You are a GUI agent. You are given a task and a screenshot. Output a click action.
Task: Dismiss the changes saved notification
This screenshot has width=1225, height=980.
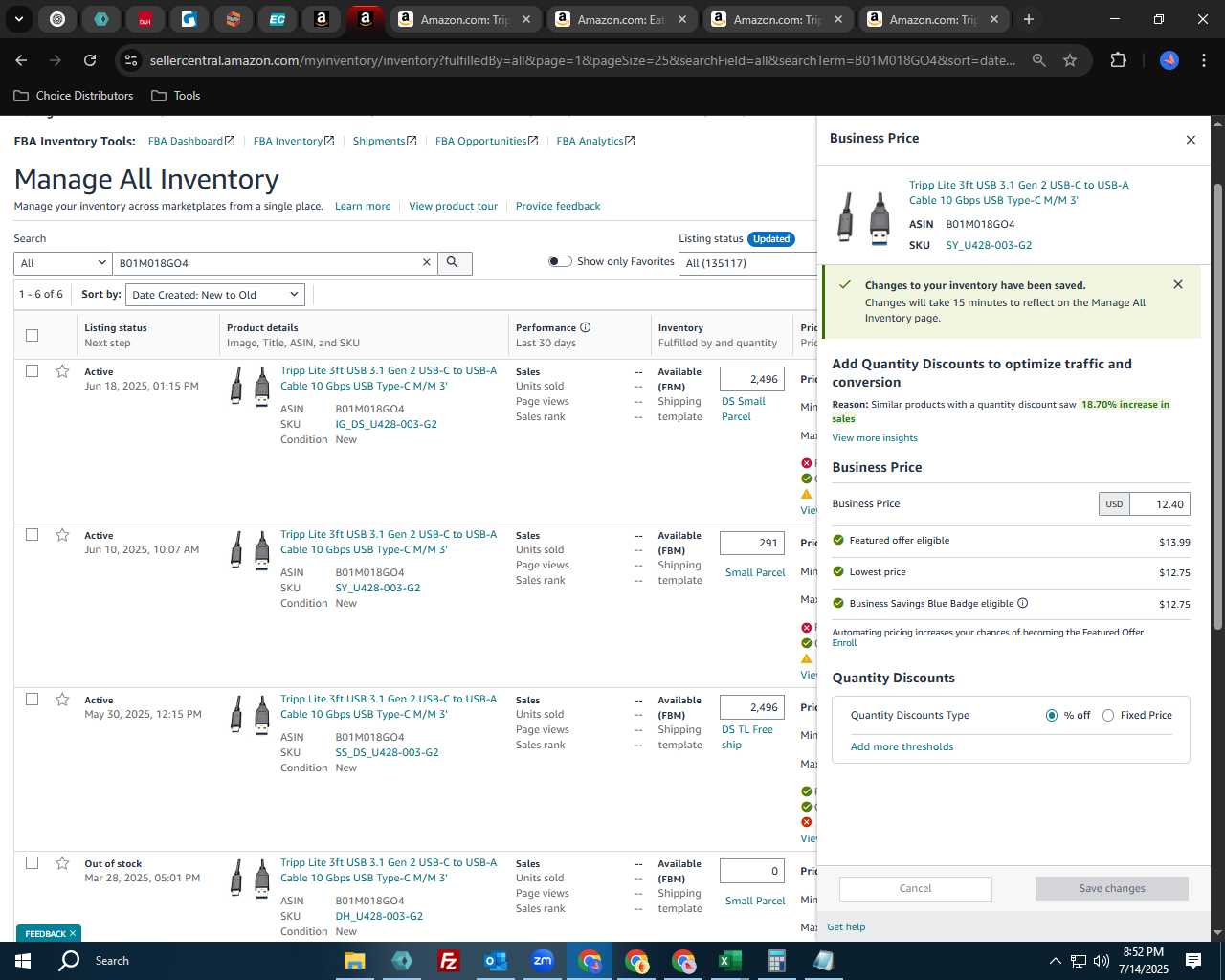coord(1178,284)
